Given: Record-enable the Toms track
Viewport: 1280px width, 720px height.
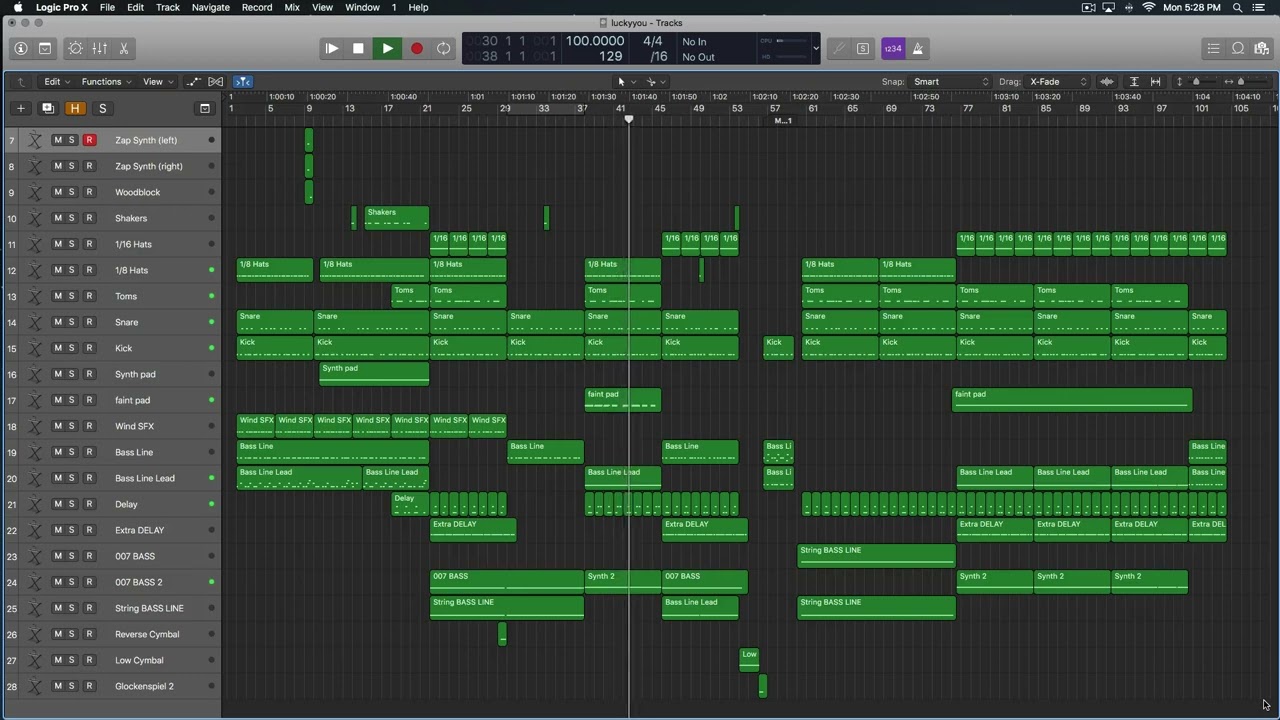Looking at the screenshot, I should [x=89, y=296].
